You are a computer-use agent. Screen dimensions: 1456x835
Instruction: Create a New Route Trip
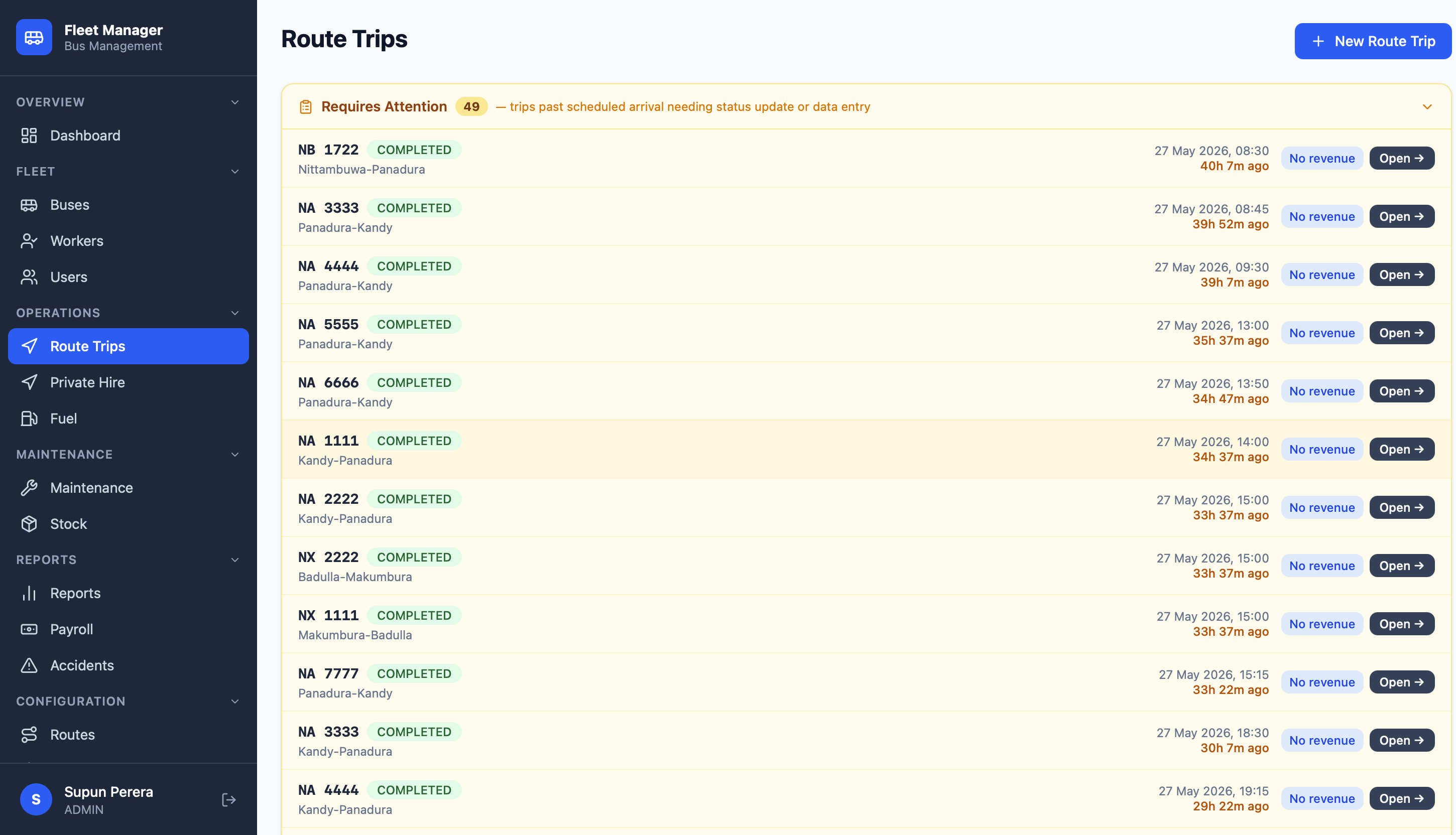coord(1373,41)
